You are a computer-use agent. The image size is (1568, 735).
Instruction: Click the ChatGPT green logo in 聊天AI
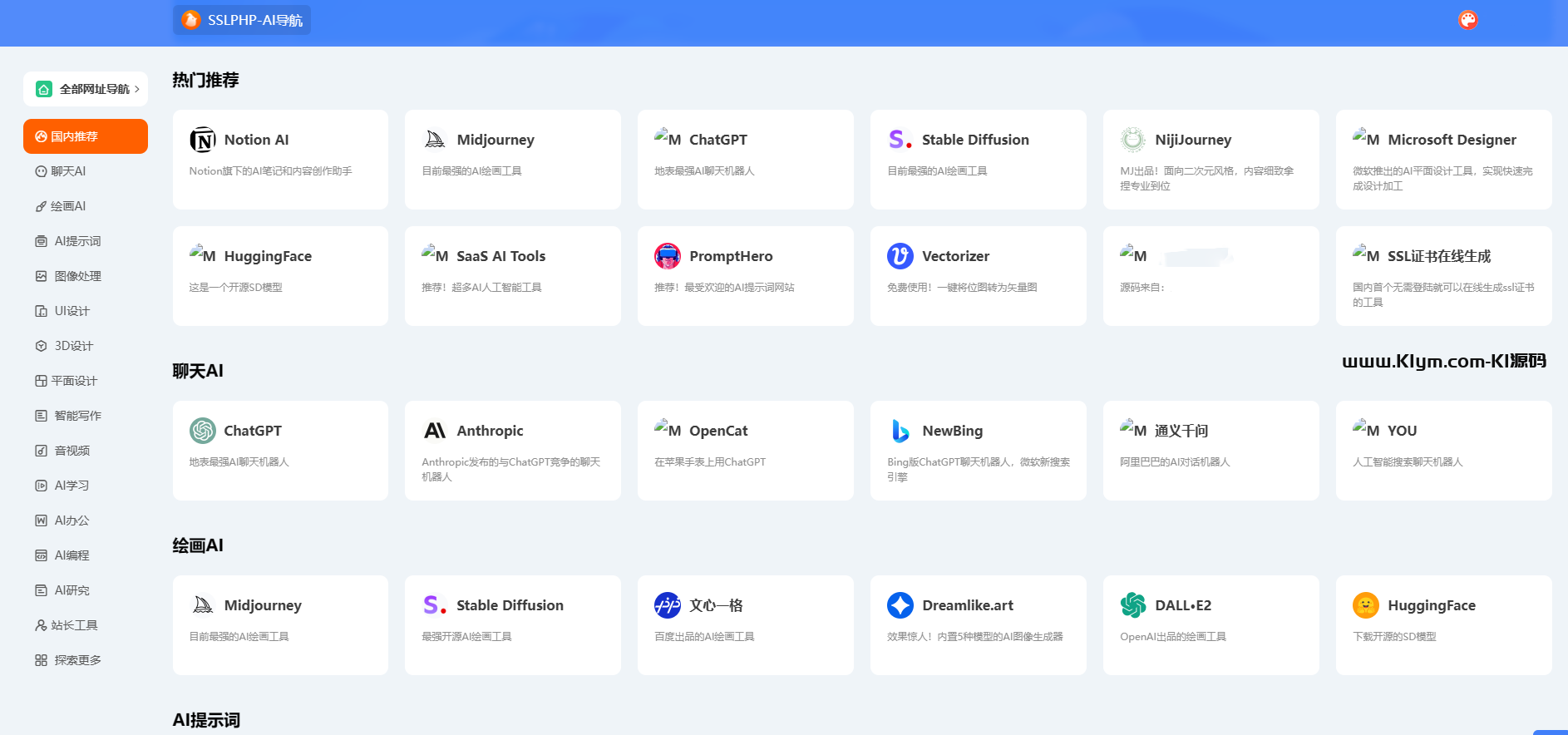point(203,431)
